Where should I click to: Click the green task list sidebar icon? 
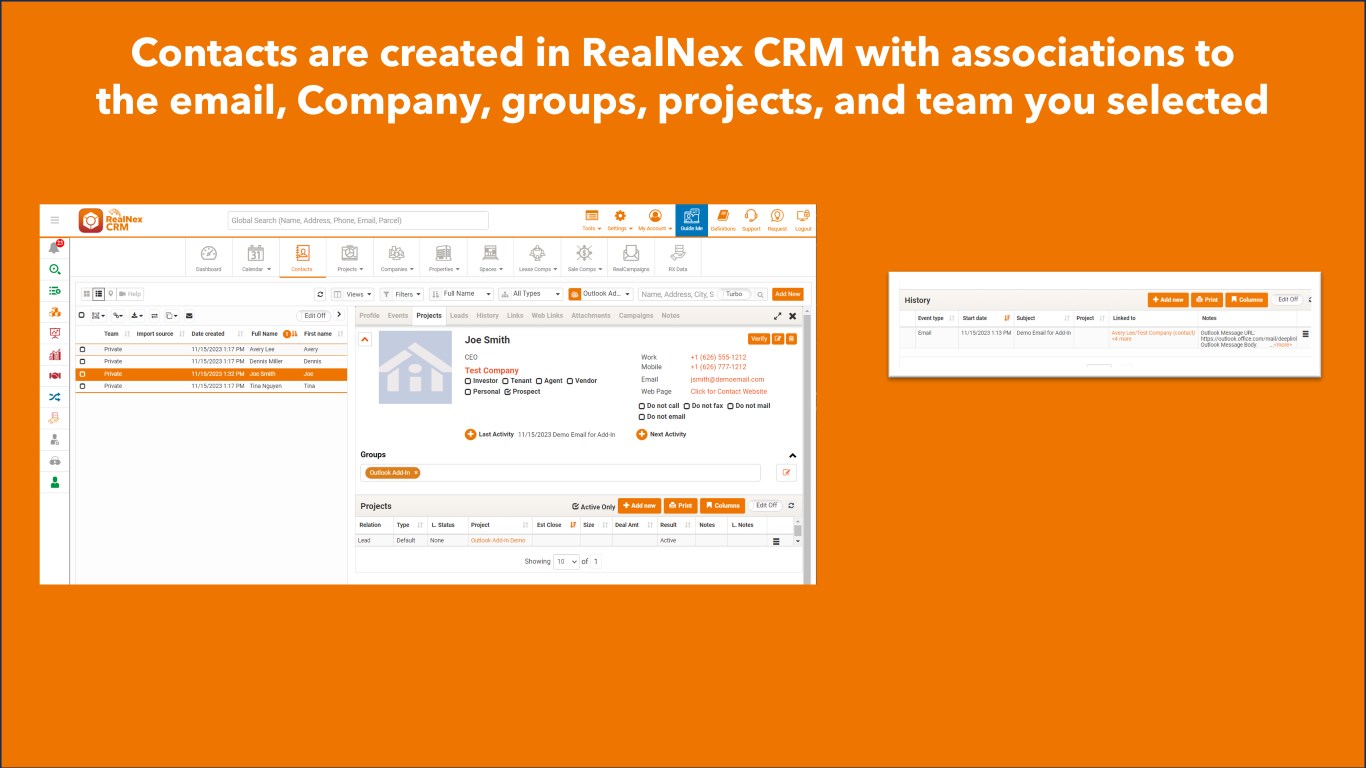pos(54,291)
